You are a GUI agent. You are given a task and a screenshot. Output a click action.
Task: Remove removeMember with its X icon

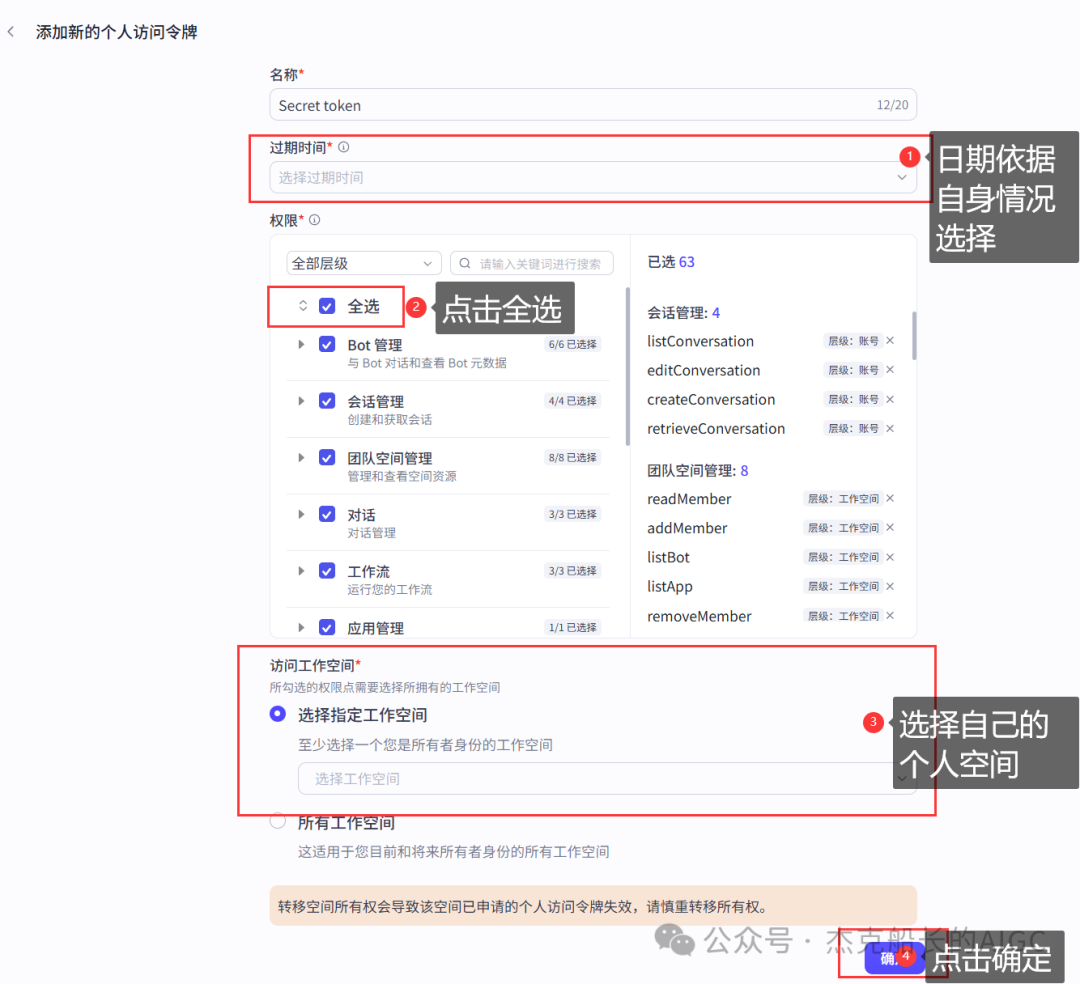[x=890, y=616]
